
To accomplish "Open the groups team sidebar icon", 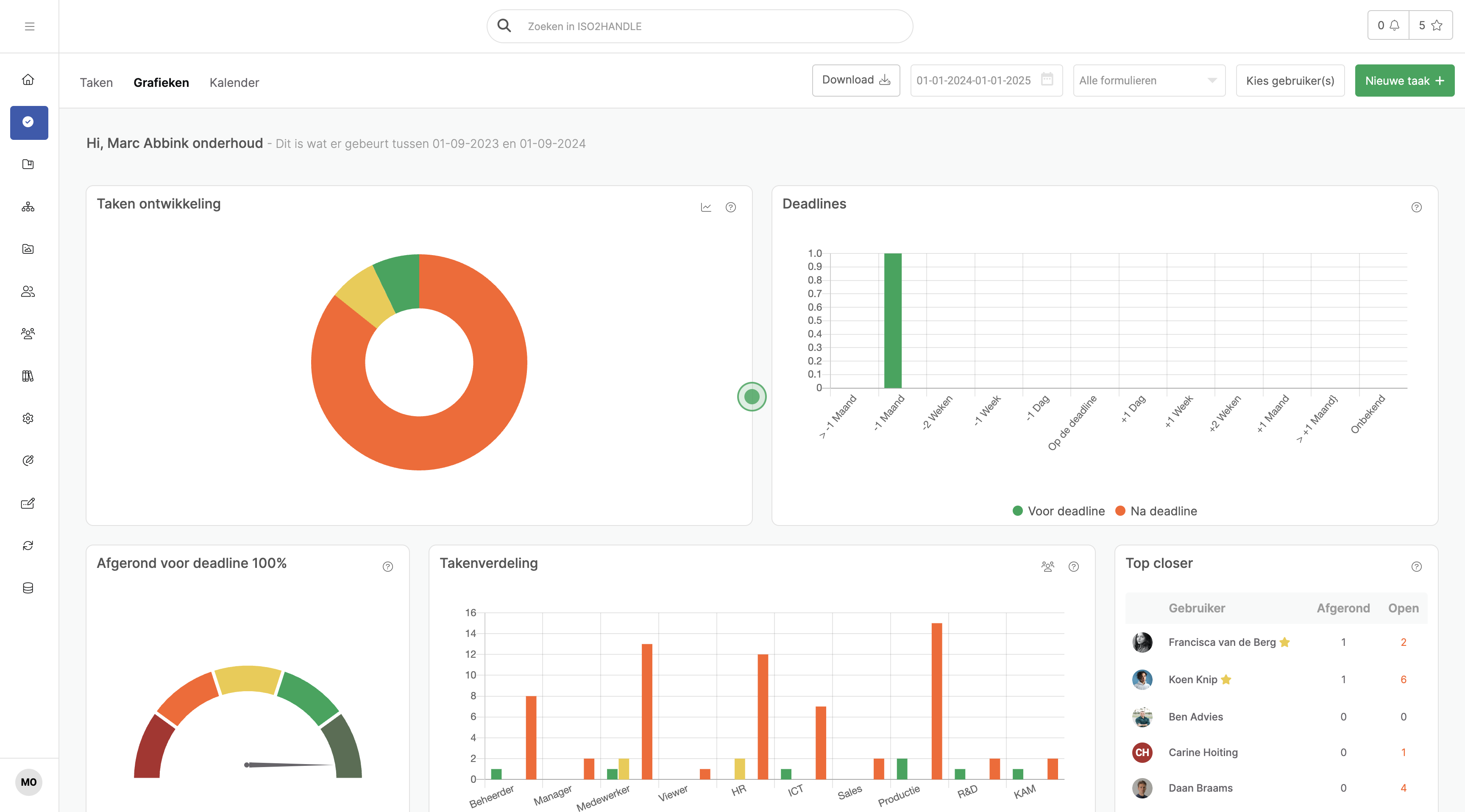I will tap(28, 334).
